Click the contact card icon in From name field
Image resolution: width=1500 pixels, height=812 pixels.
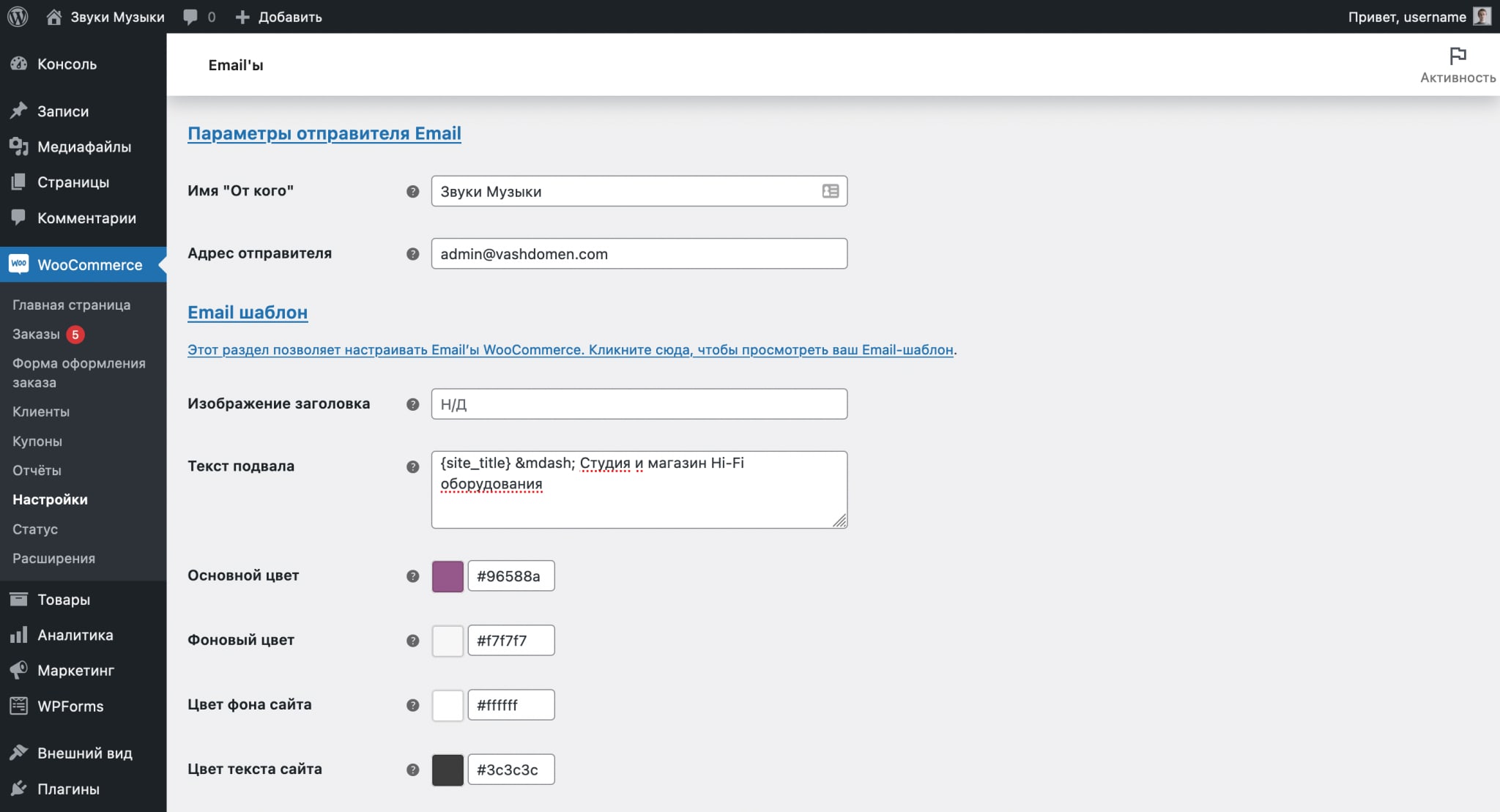(x=830, y=191)
